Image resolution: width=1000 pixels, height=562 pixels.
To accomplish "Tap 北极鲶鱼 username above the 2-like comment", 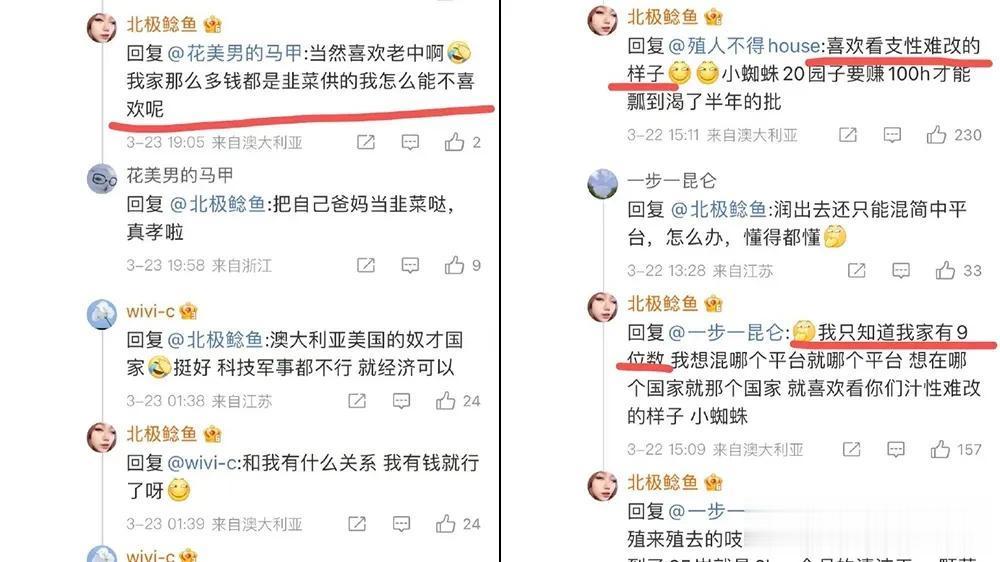I will pos(162,24).
